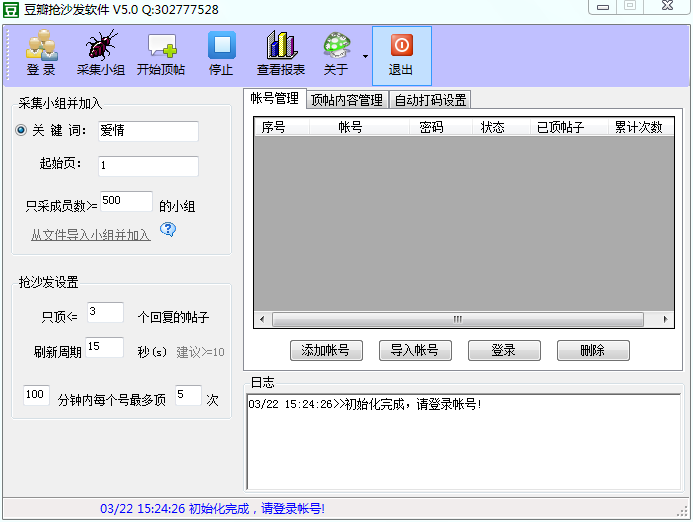
Task: Select the 关键词 radio button
Action: [x=21, y=131]
